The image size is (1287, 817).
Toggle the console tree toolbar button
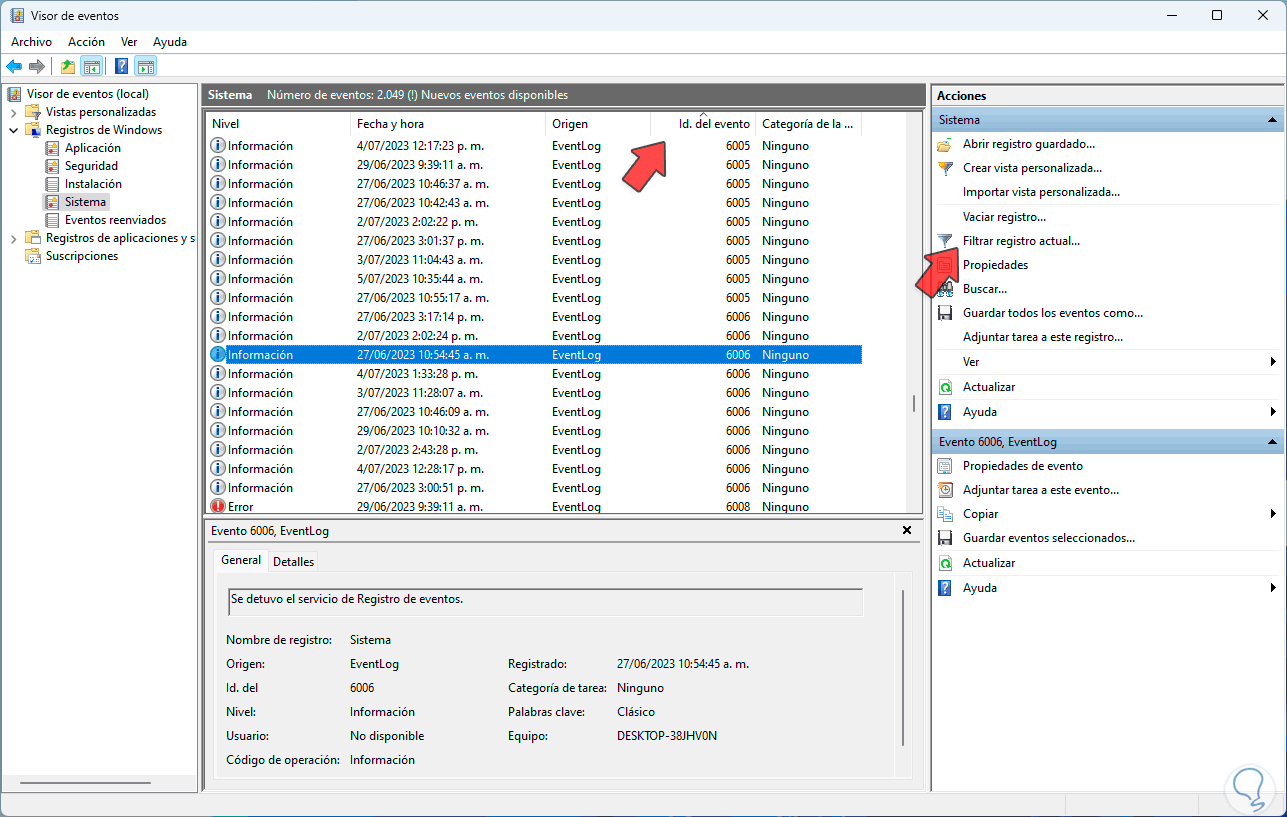point(91,67)
